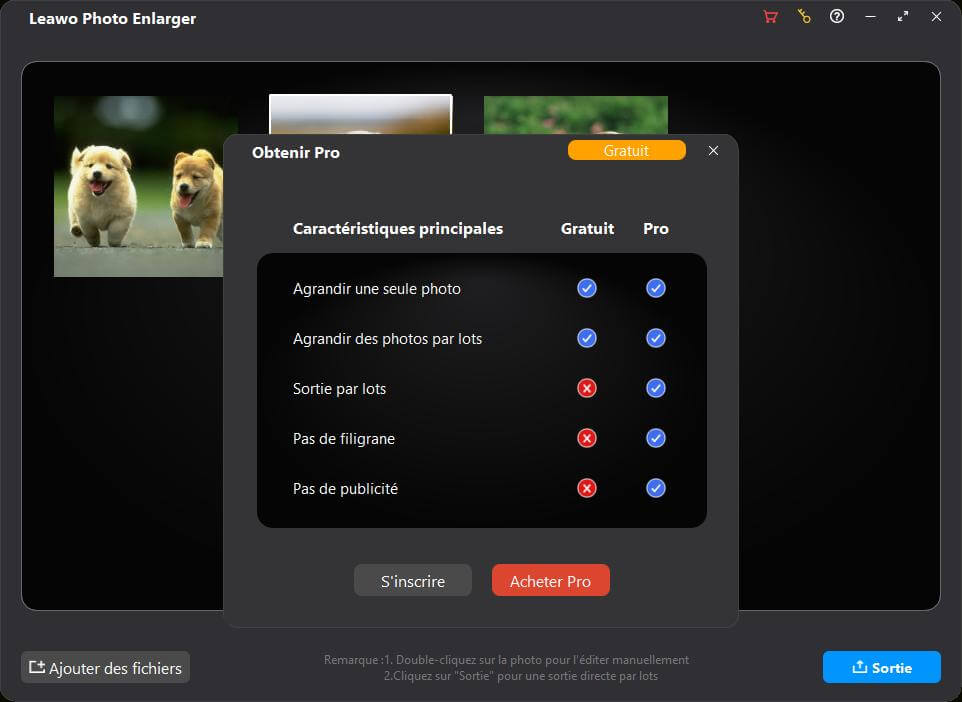Viewport: 962px width, 702px height.
Task: Close the Obtenir Pro dialog
Action: (x=713, y=150)
